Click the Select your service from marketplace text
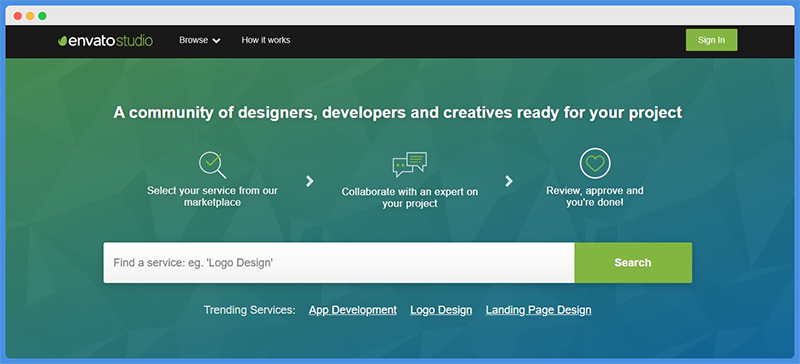Viewport: 800px width, 364px height. [x=212, y=197]
